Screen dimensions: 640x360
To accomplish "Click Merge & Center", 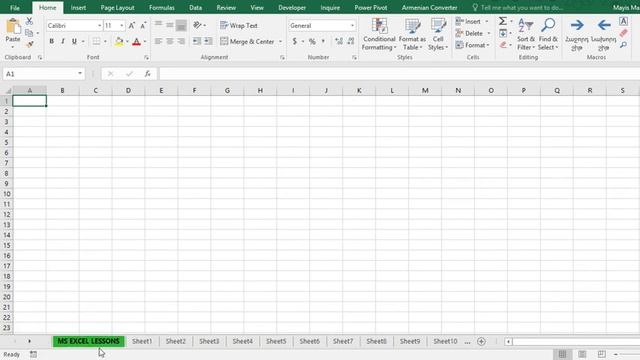I will coord(247,41).
